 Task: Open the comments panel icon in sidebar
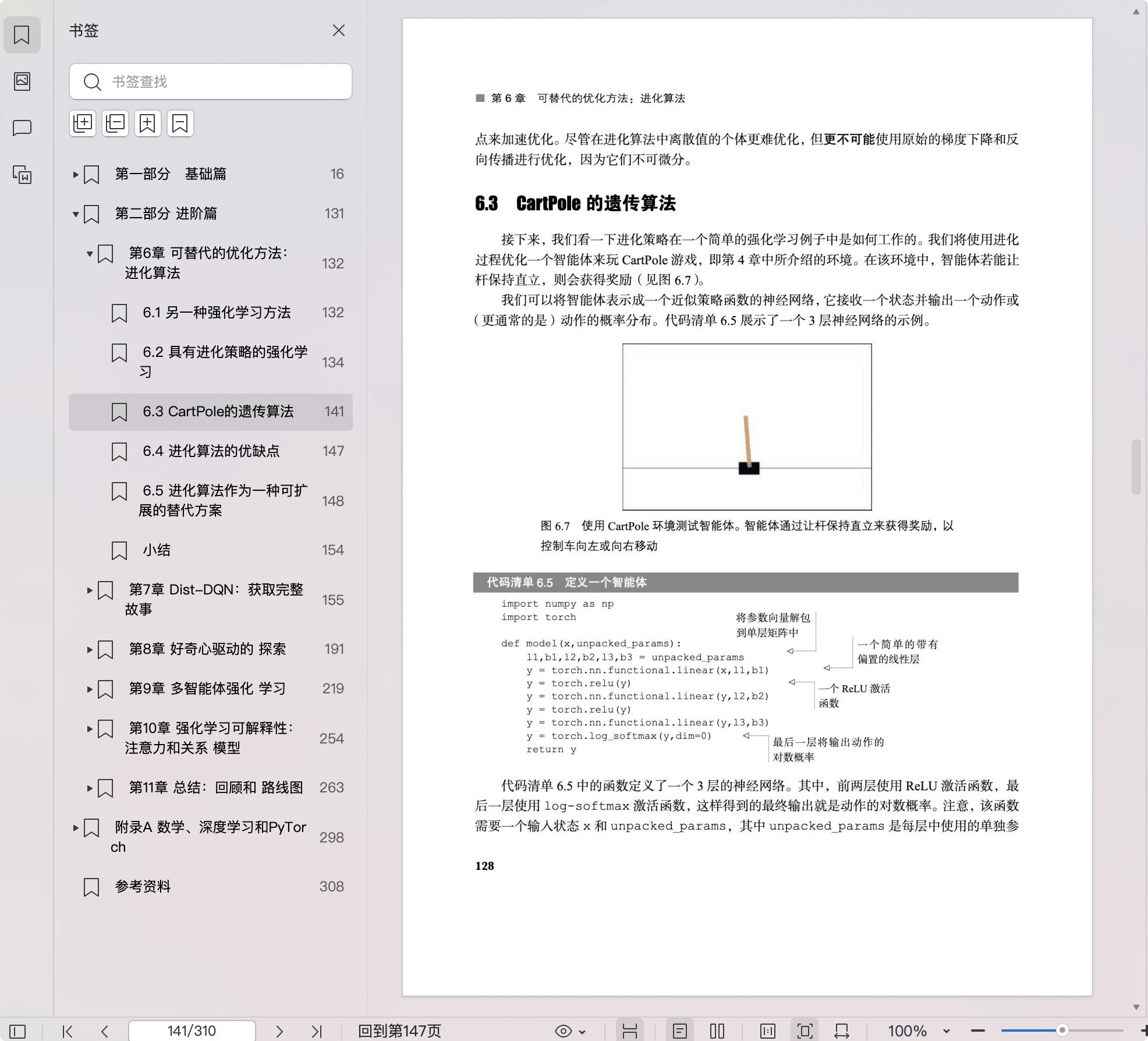(x=22, y=128)
